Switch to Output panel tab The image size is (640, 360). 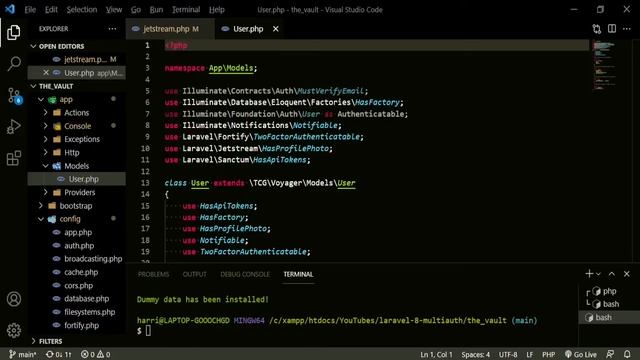(x=195, y=274)
